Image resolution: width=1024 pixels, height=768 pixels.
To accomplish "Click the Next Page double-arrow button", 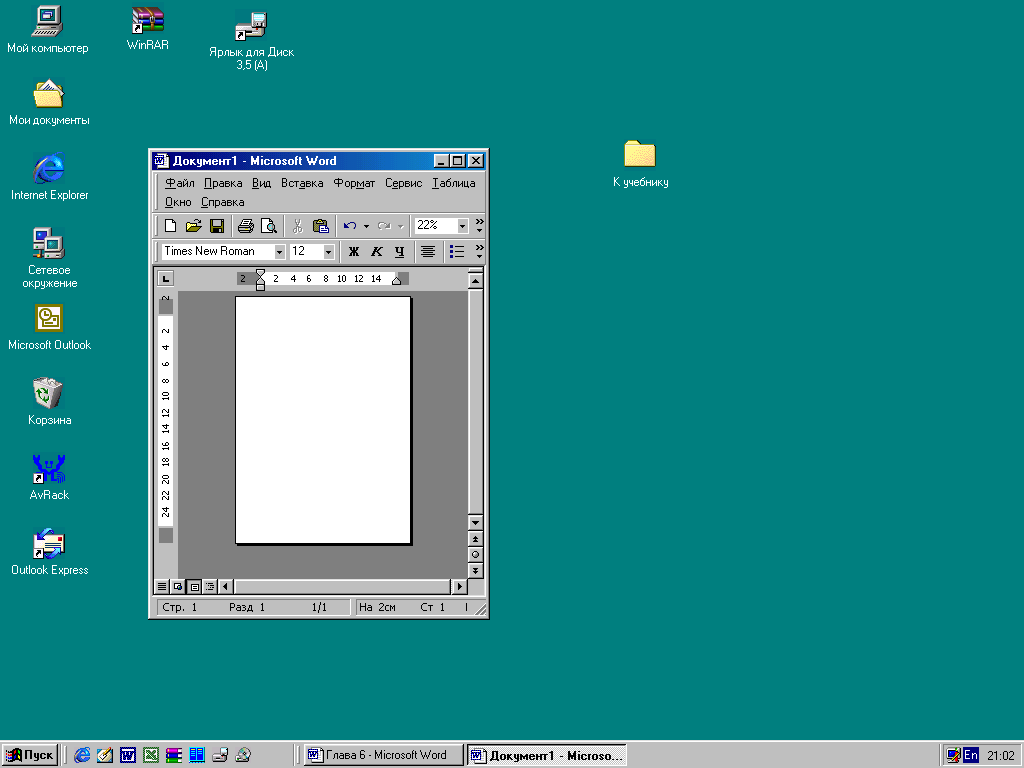I will click(x=475, y=570).
